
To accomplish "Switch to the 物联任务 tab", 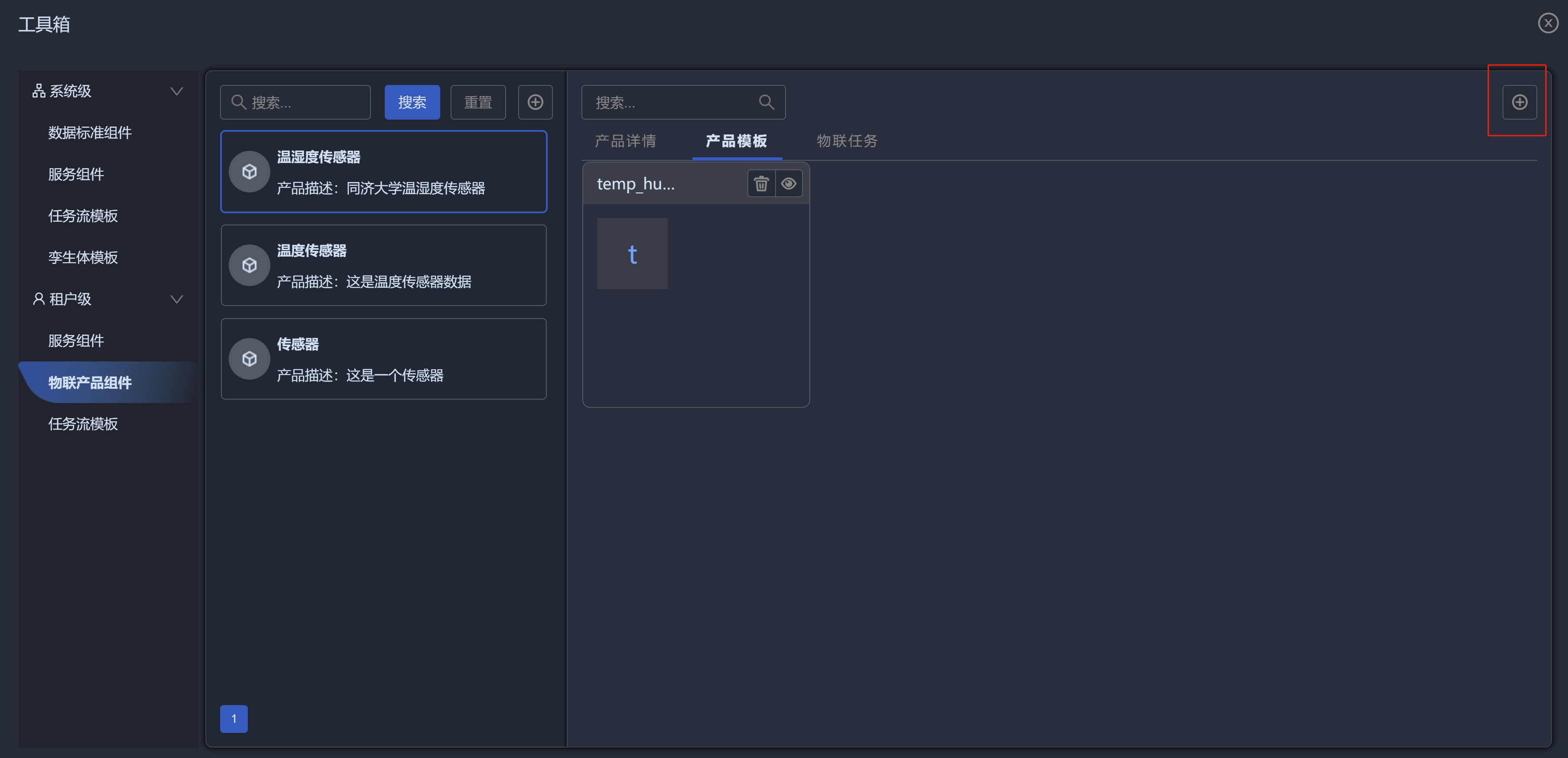I will coord(847,141).
